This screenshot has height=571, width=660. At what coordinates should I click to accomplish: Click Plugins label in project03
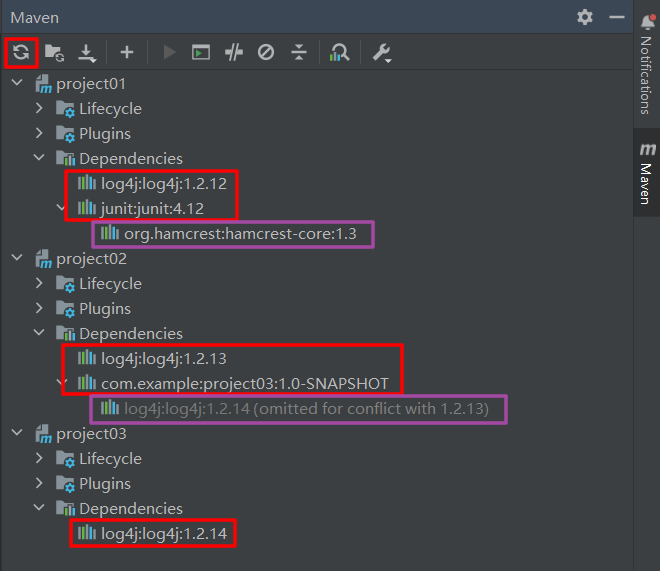105,484
